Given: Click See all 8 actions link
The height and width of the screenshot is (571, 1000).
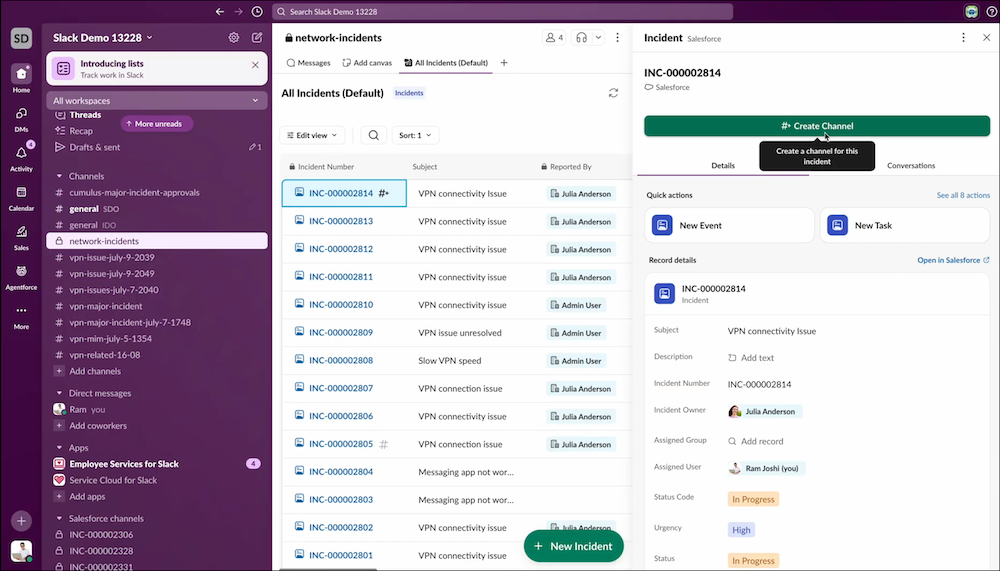Looking at the screenshot, I should pyautogui.click(x=963, y=195).
